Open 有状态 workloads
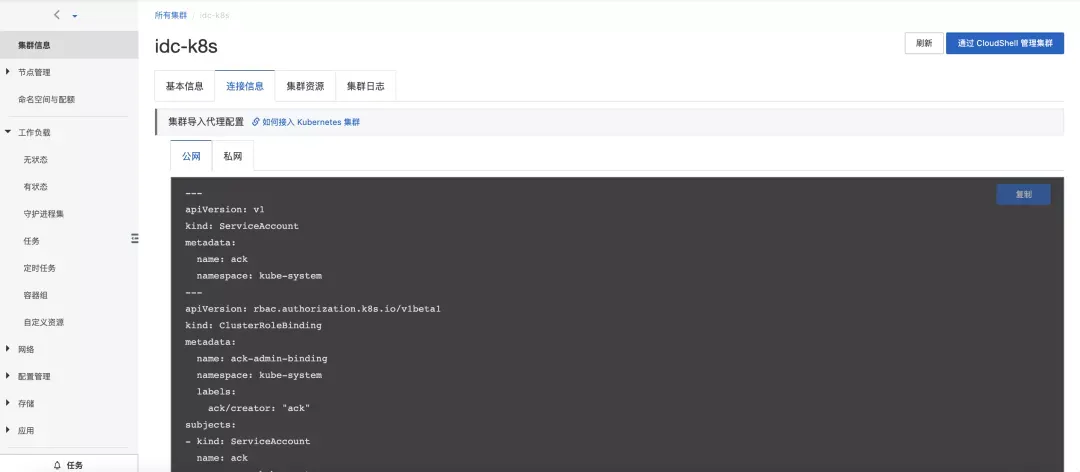This screenshot has height=472, width=1080. tap(36, 187)
